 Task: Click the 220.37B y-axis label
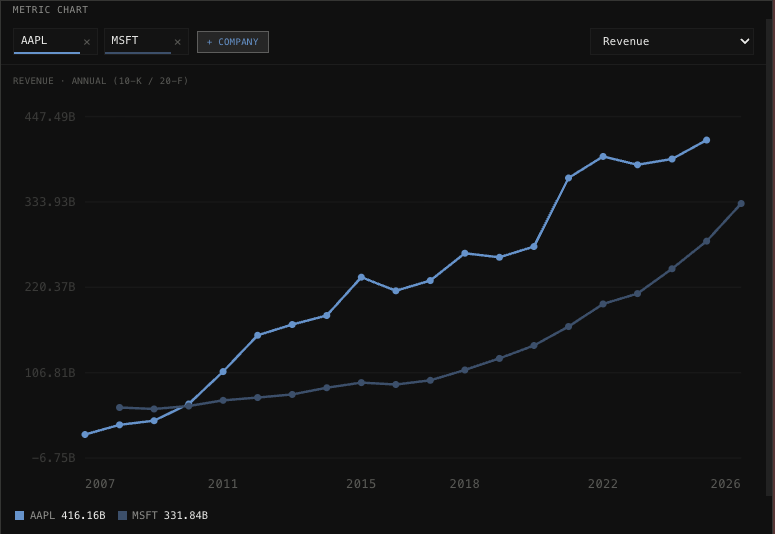click(x=50, y=287)
